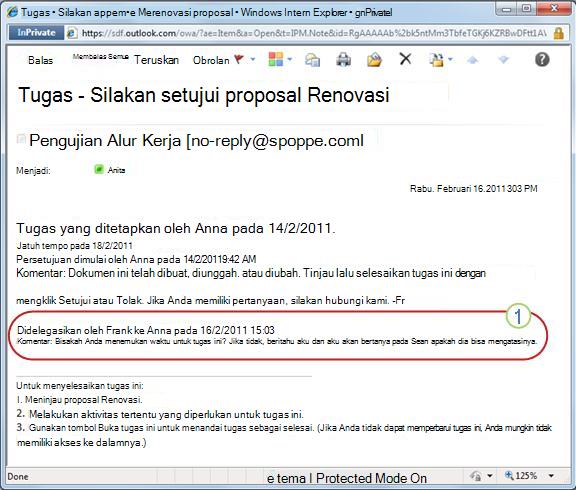This screenshot has height=490, width=576.
Task: Click Membalas Semua to reply all
Action: [x=100, y=57]
